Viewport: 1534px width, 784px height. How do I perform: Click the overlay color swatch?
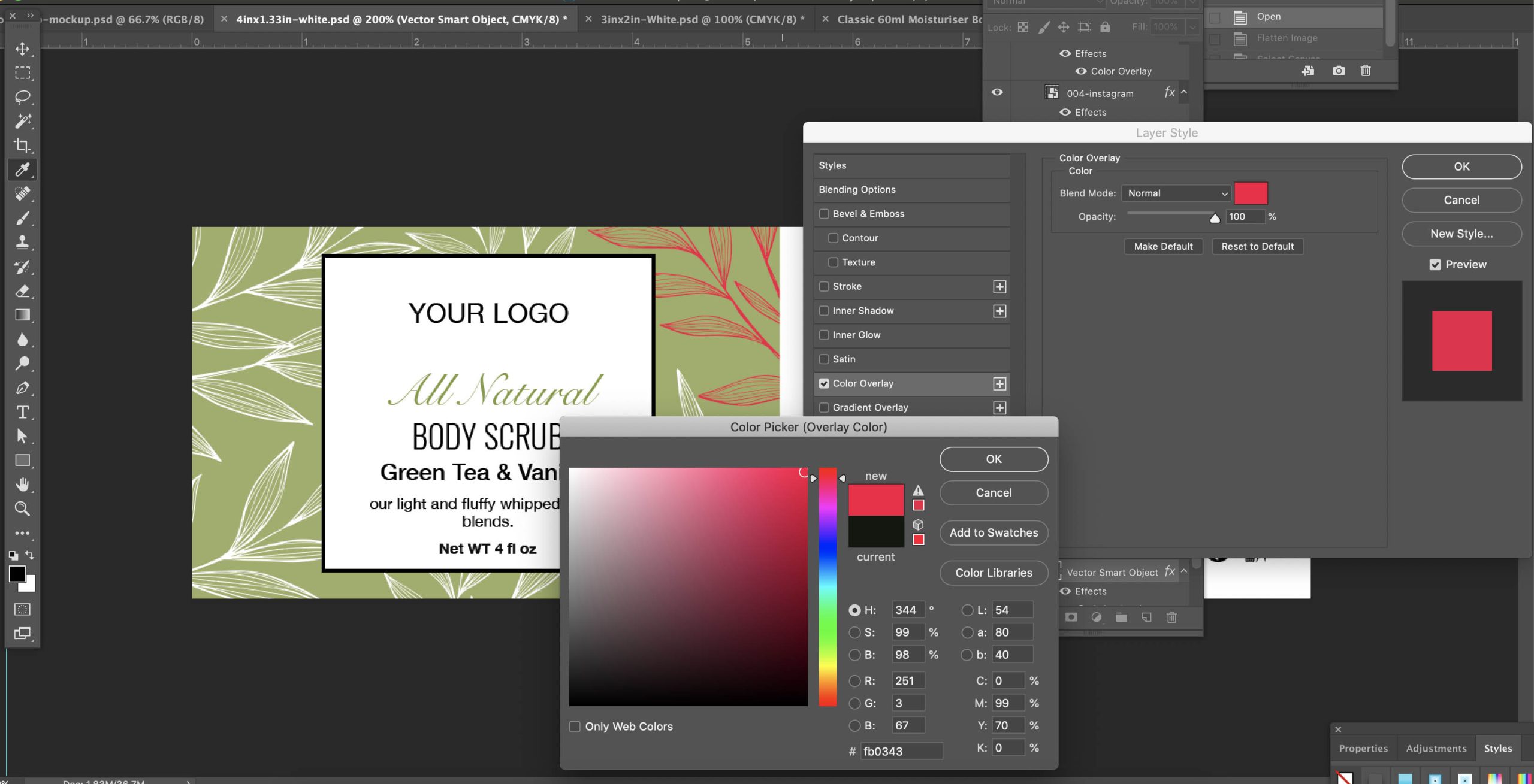click(x=1251, y=193)
